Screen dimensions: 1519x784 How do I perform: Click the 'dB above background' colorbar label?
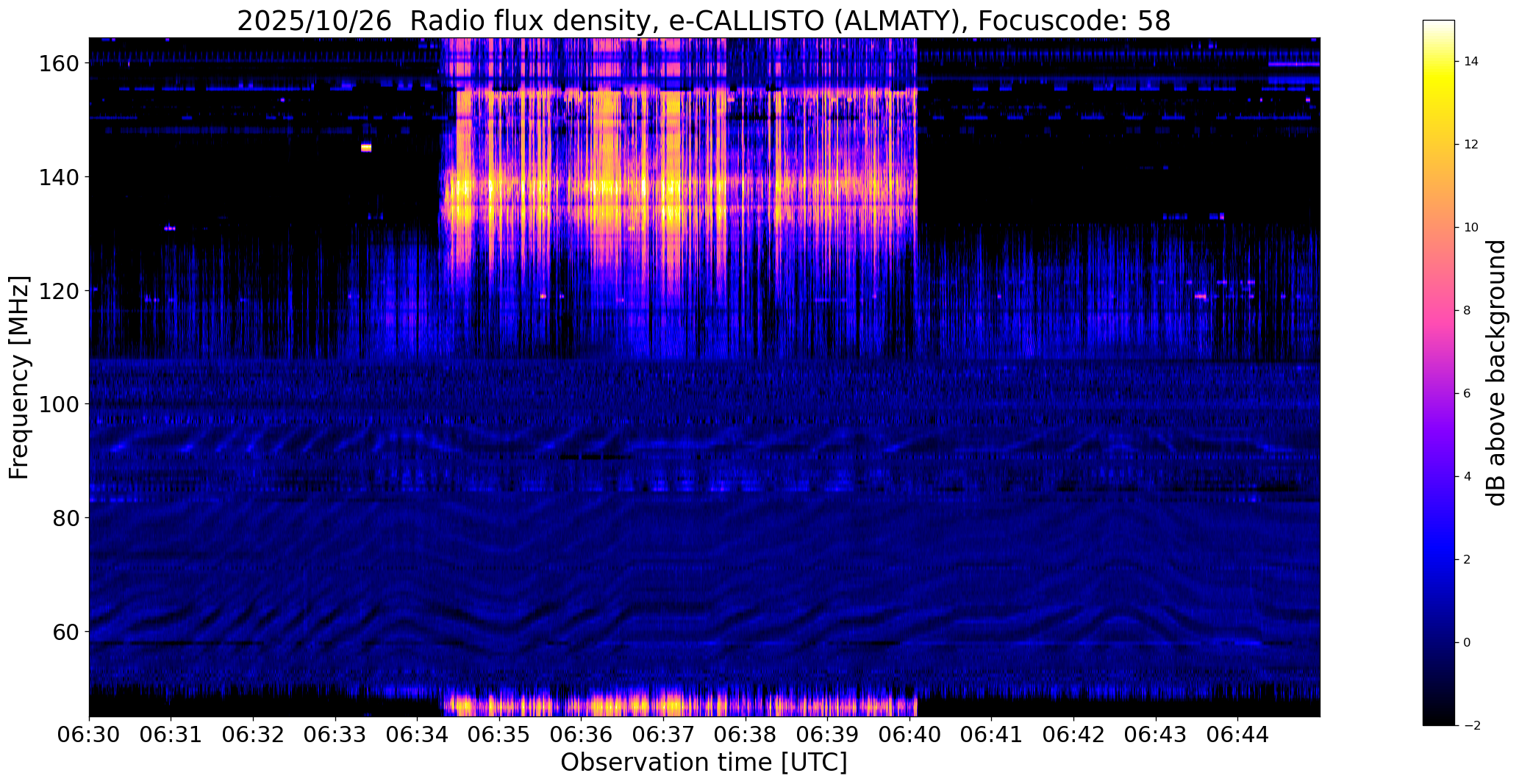pos(1496,373)
